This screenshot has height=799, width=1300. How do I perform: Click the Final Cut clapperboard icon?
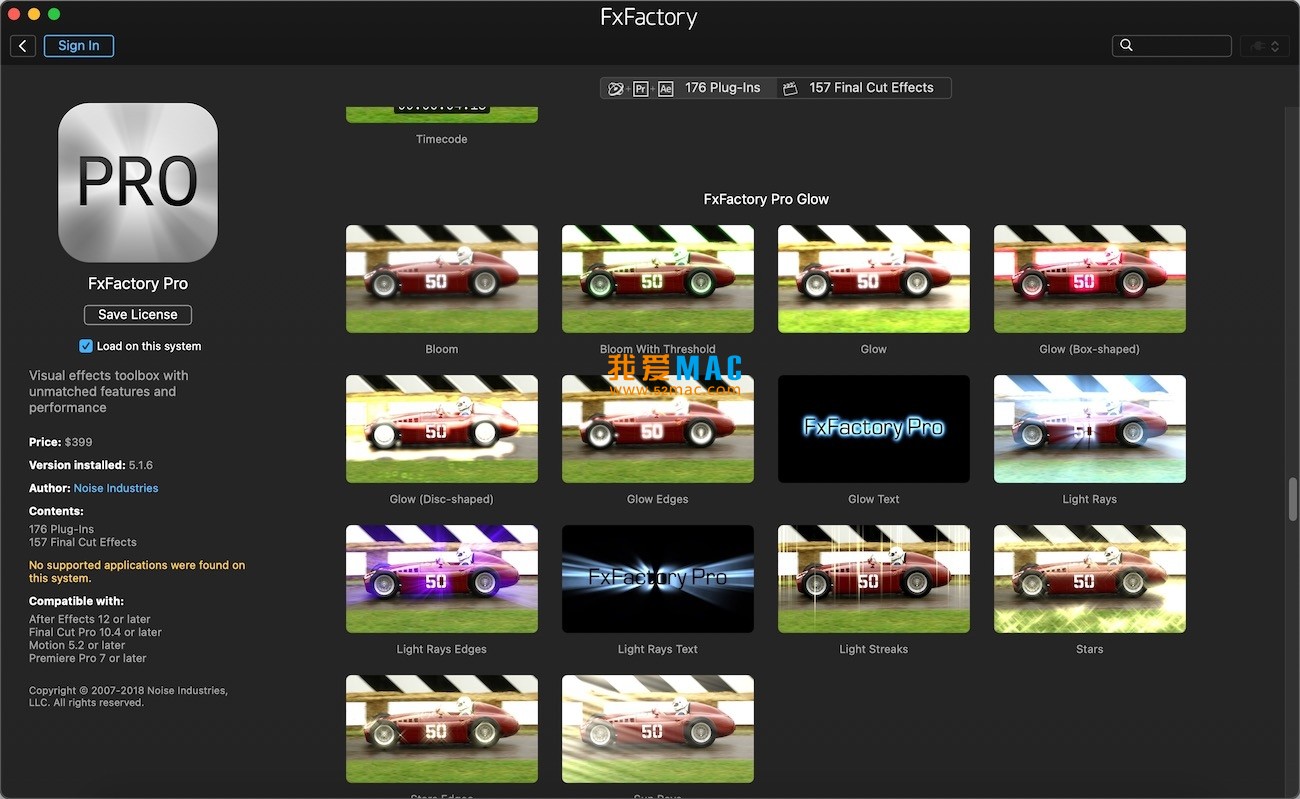(x=790, y=88)
